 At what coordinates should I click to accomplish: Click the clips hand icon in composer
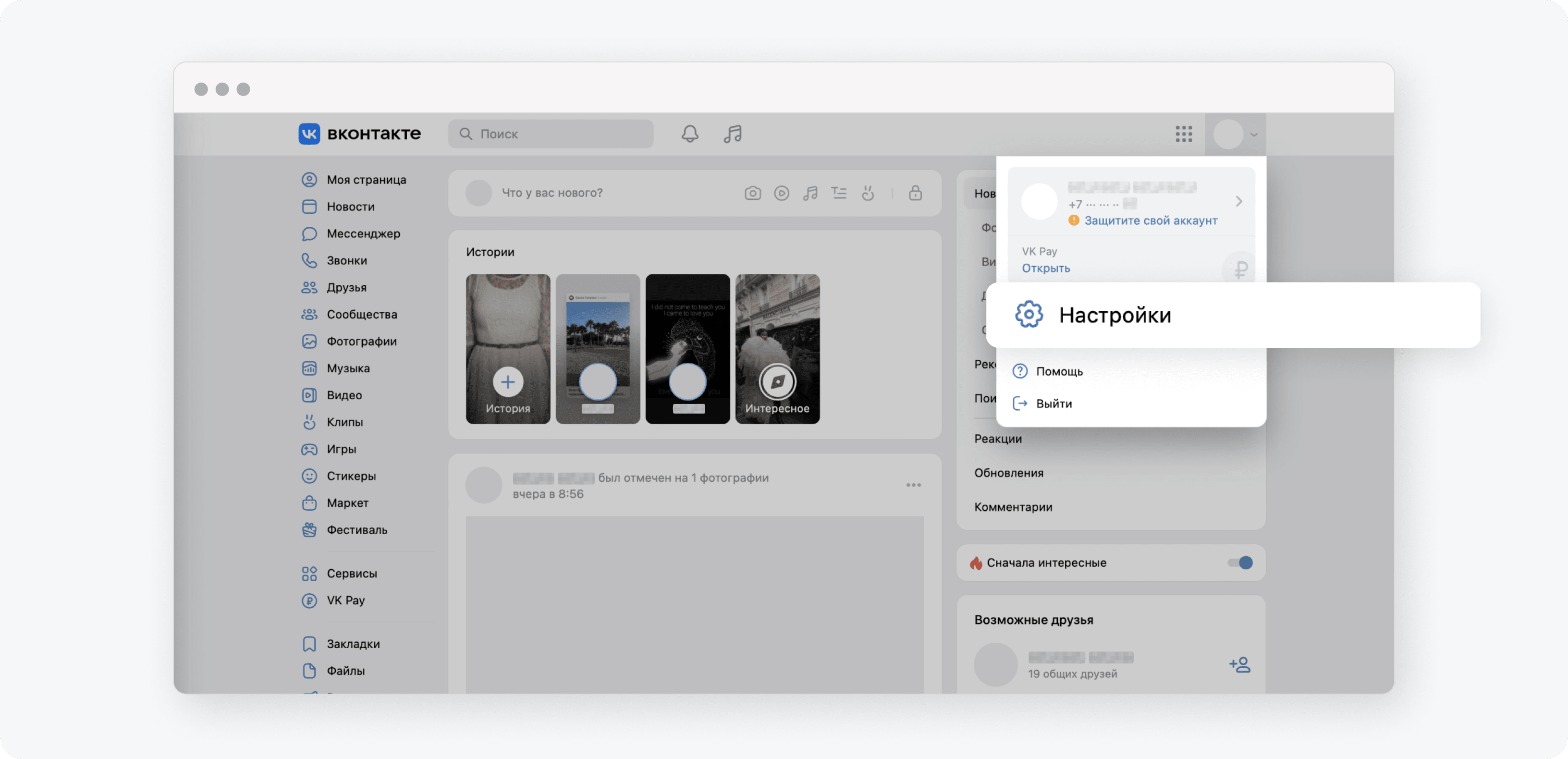tap(868, 194)
